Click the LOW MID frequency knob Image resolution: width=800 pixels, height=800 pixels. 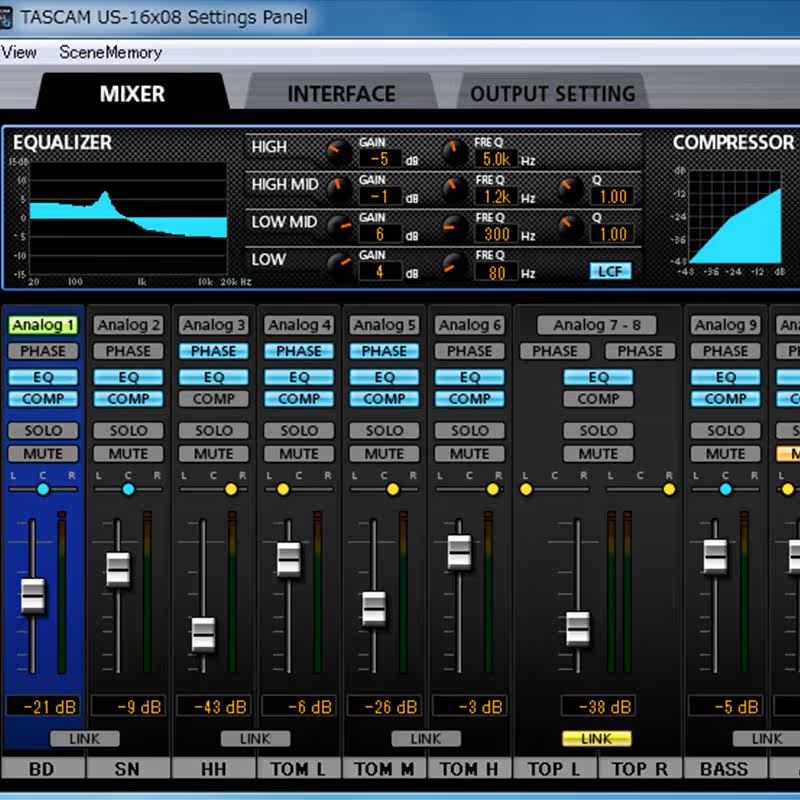coord(454,227)
